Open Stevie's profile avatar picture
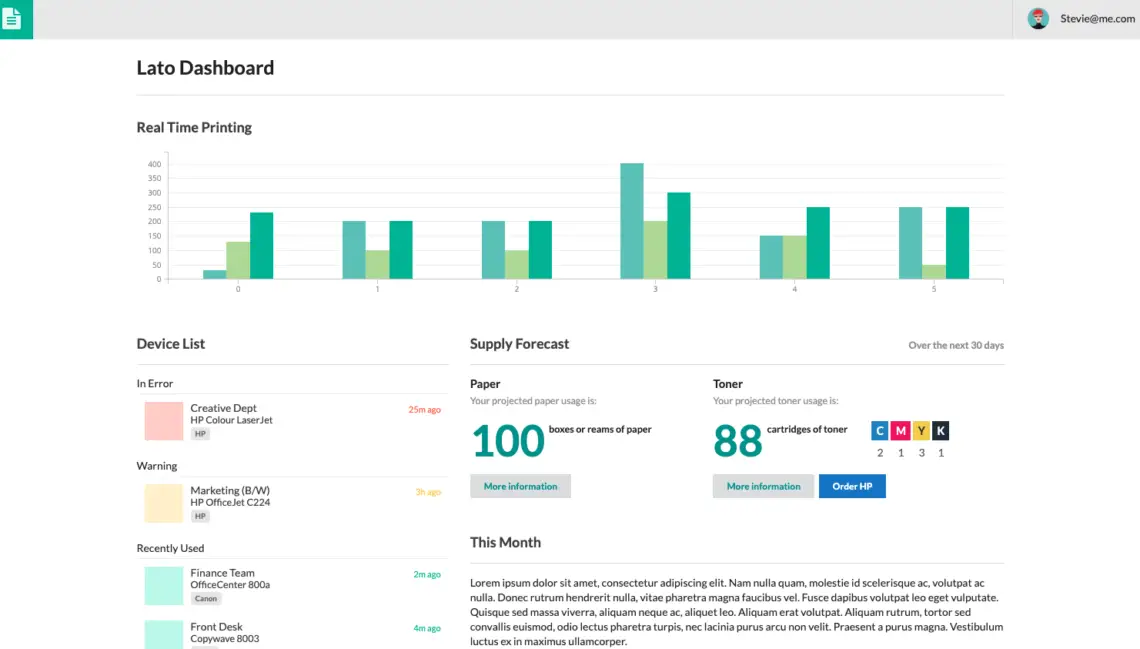This screenshot has width=1140, height=649. click(1038, 18)
